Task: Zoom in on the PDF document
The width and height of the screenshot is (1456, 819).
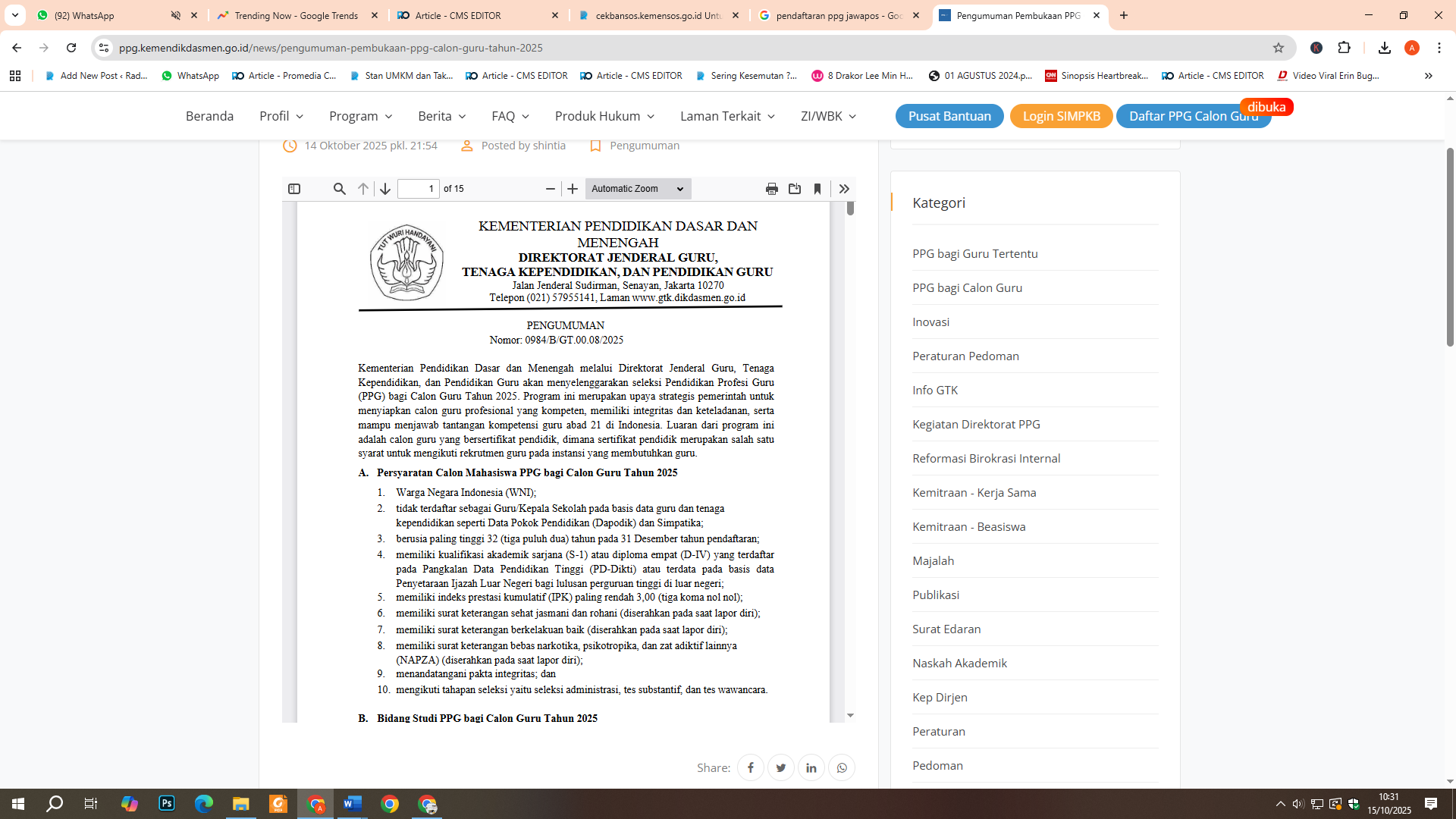Action: pos(573,189)
